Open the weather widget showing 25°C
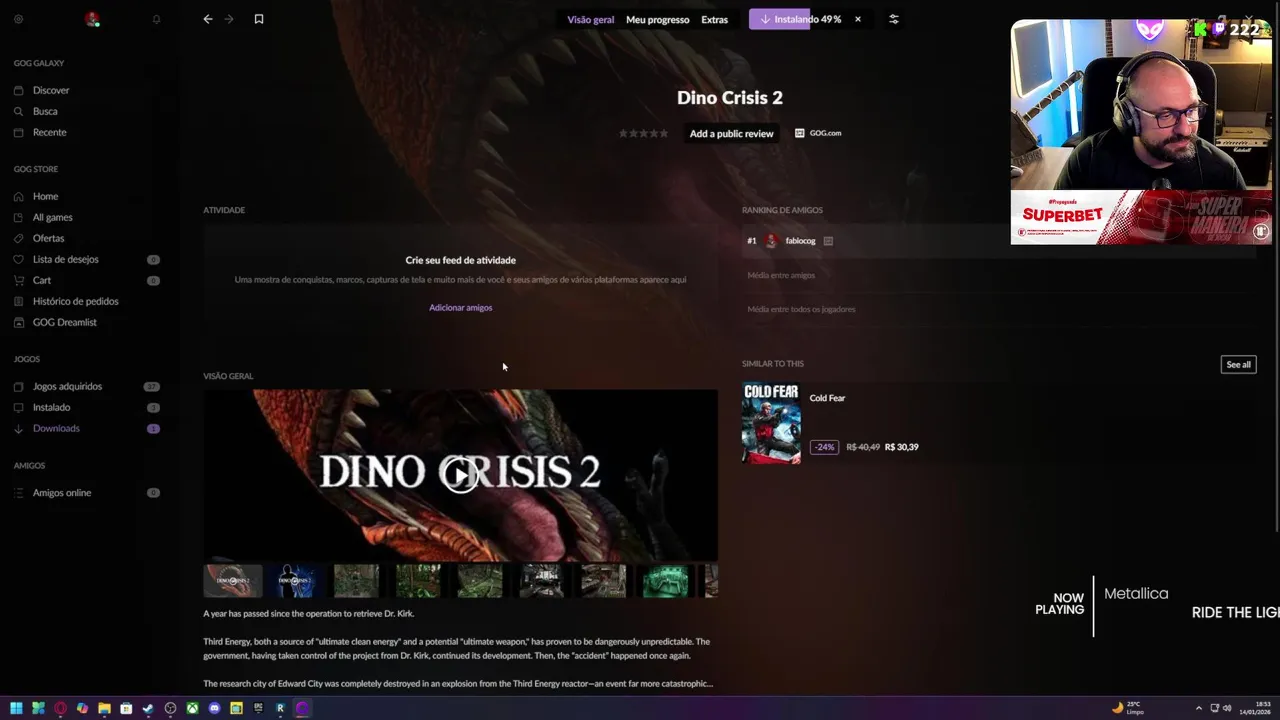Screen dimensions: 1280x720 (1127, 708)
